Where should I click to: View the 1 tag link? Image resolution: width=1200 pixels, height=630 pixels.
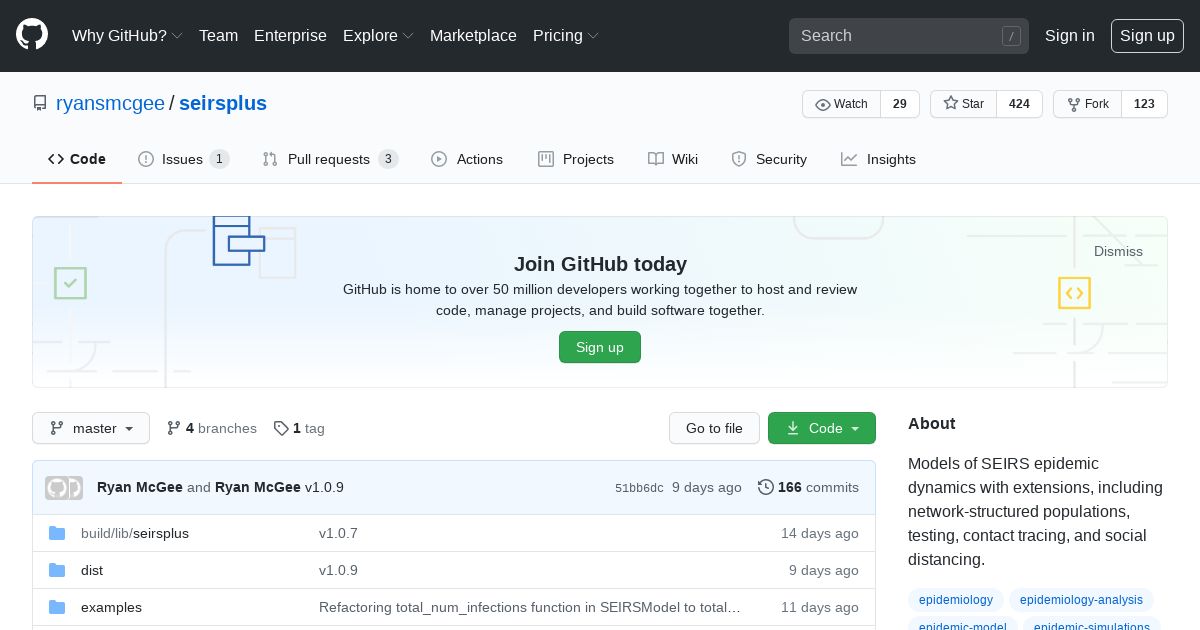299,428
